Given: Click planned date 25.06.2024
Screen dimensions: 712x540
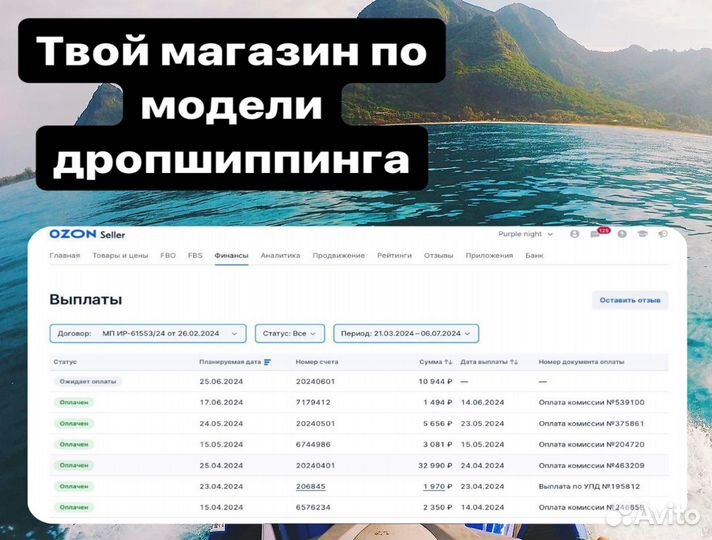Looking at the screenshot, I should pos(221,381).
